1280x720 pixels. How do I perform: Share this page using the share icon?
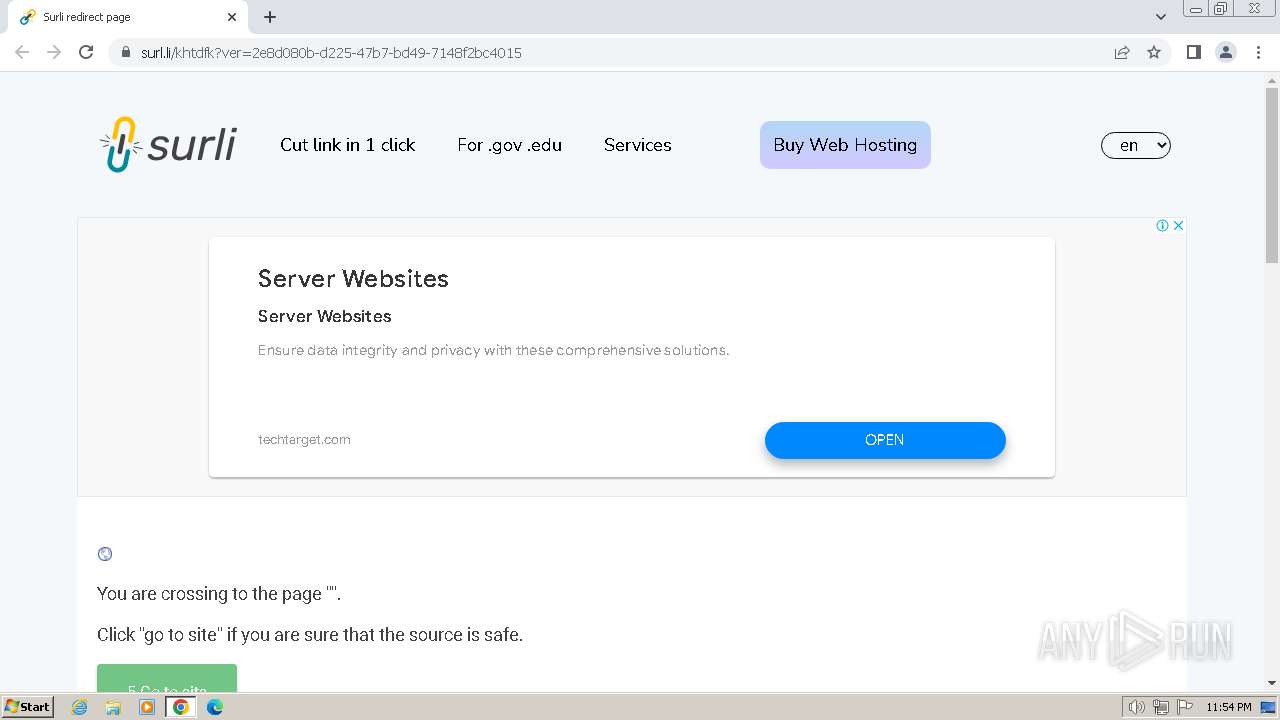coord(1122,52)
